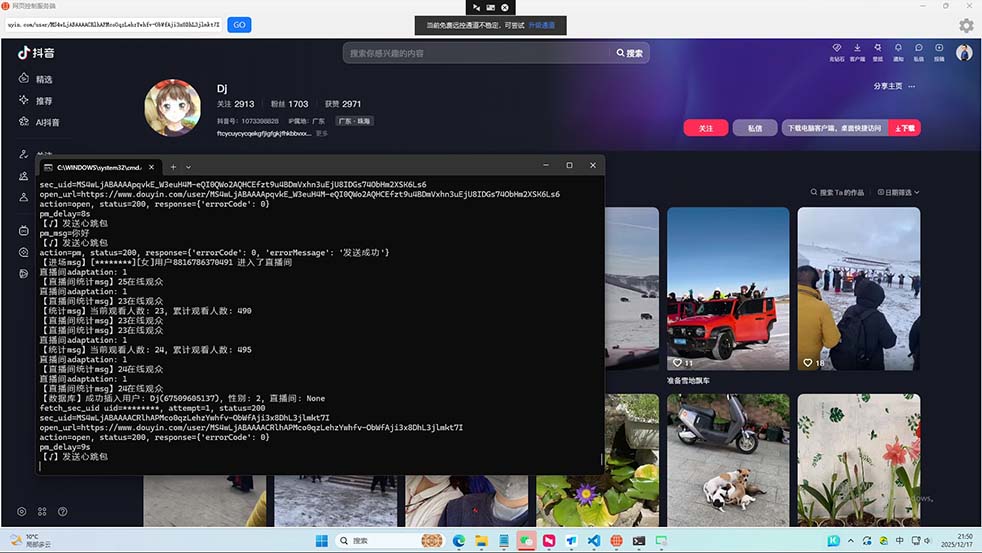
Task: Select the cmd.exe terminal tab
Action: coord(98,167)
